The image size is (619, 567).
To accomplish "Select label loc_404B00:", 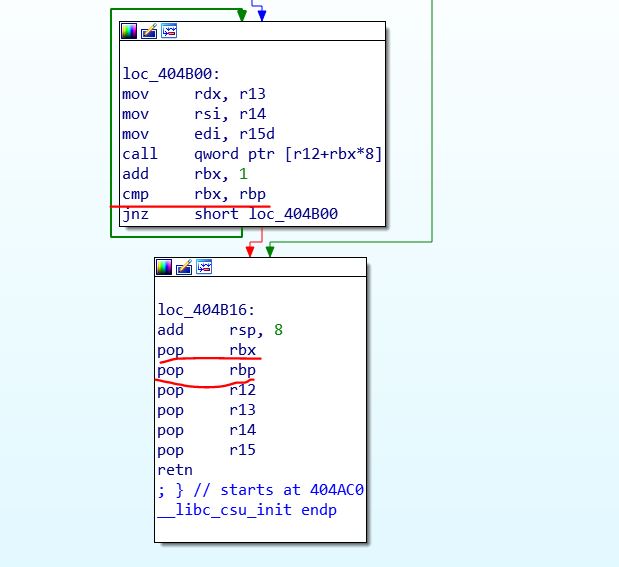I will coord(171,74).
